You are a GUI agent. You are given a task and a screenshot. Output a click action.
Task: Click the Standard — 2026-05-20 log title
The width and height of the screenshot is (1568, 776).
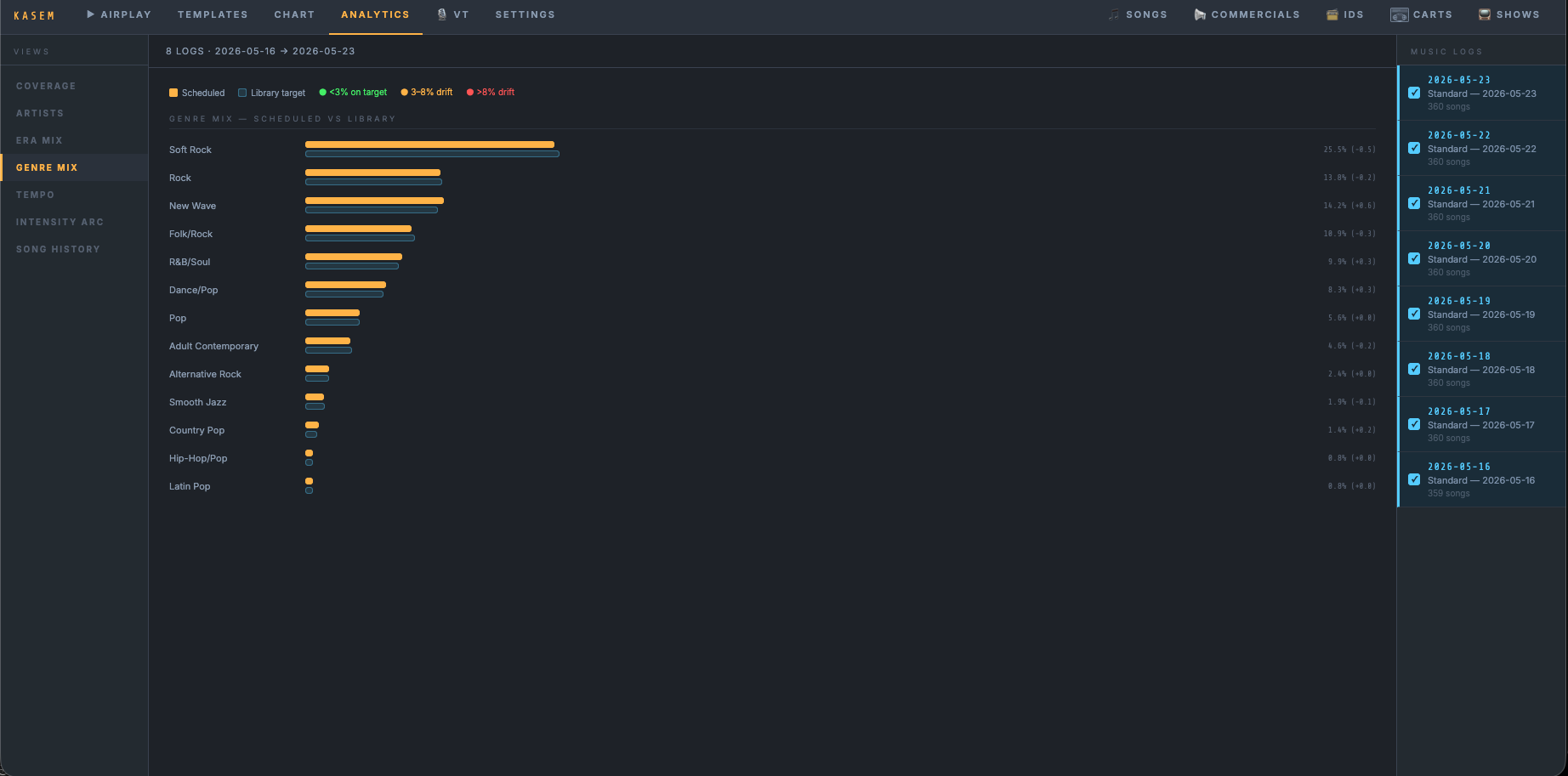pyautogui.click(x=1482, y=259)
